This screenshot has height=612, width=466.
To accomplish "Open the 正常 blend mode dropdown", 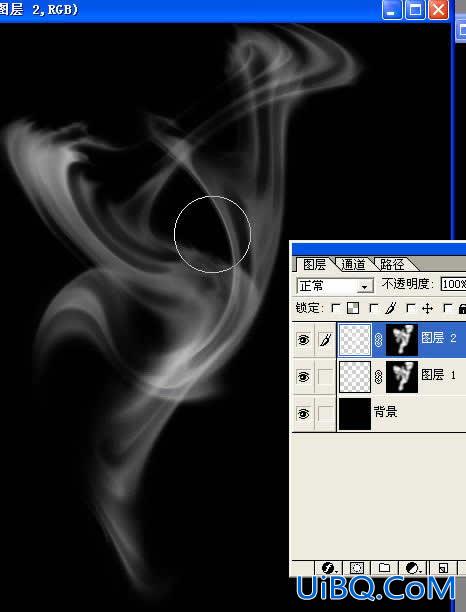I will click(x=335, y=286).
